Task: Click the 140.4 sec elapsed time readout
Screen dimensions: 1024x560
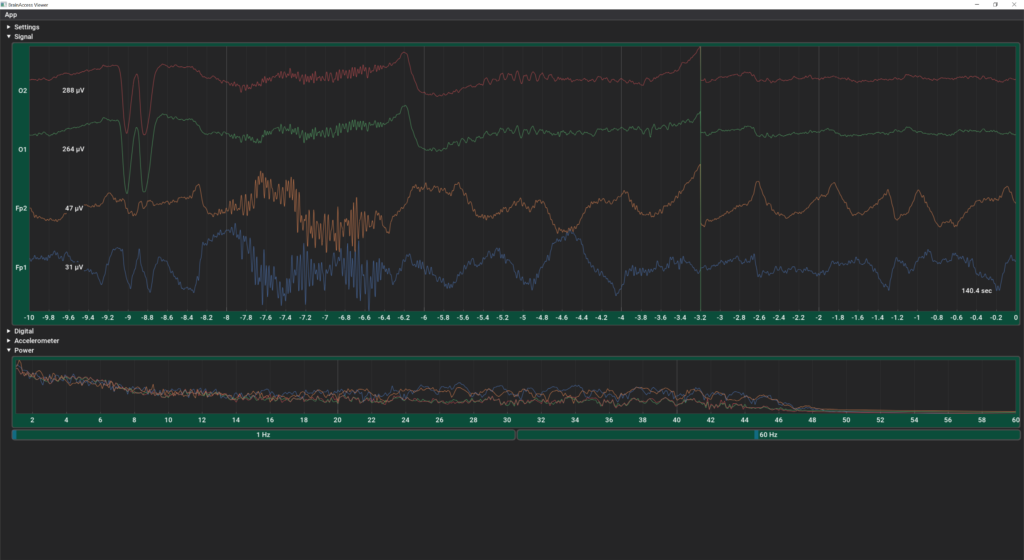Action: click(x=976, y=291)
